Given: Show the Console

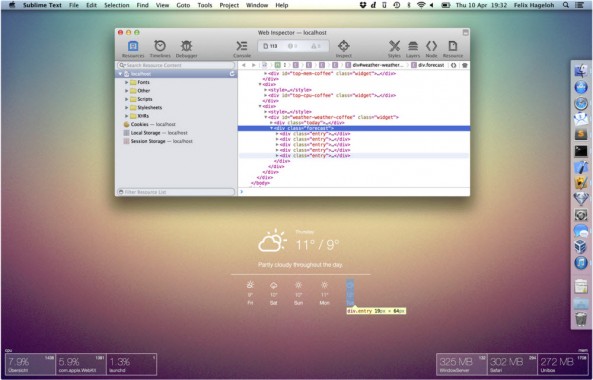Looking at the screenshot, I should tap(242, 46).
